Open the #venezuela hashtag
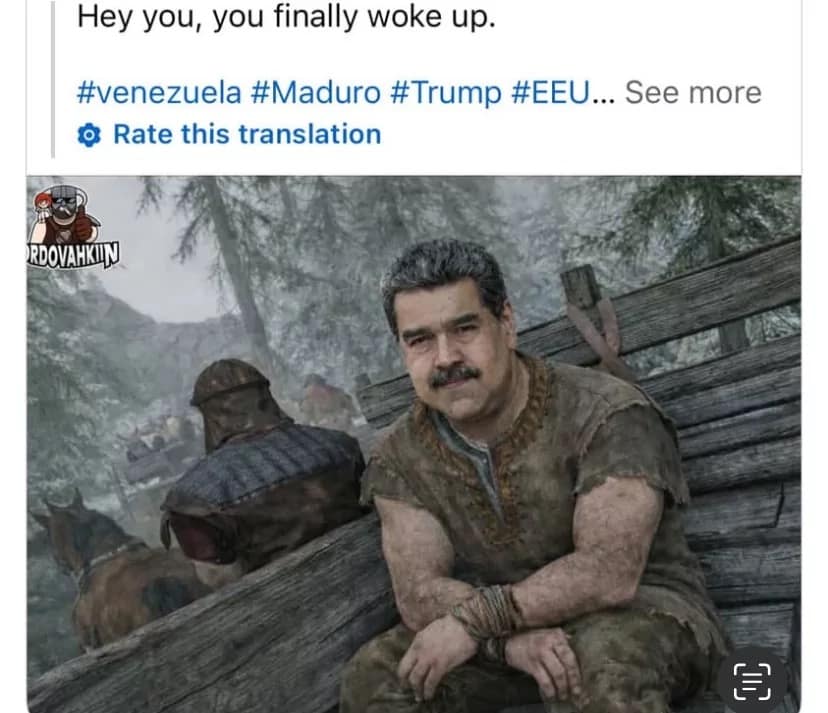The image size is (828, 713). (x=159, y=93)
